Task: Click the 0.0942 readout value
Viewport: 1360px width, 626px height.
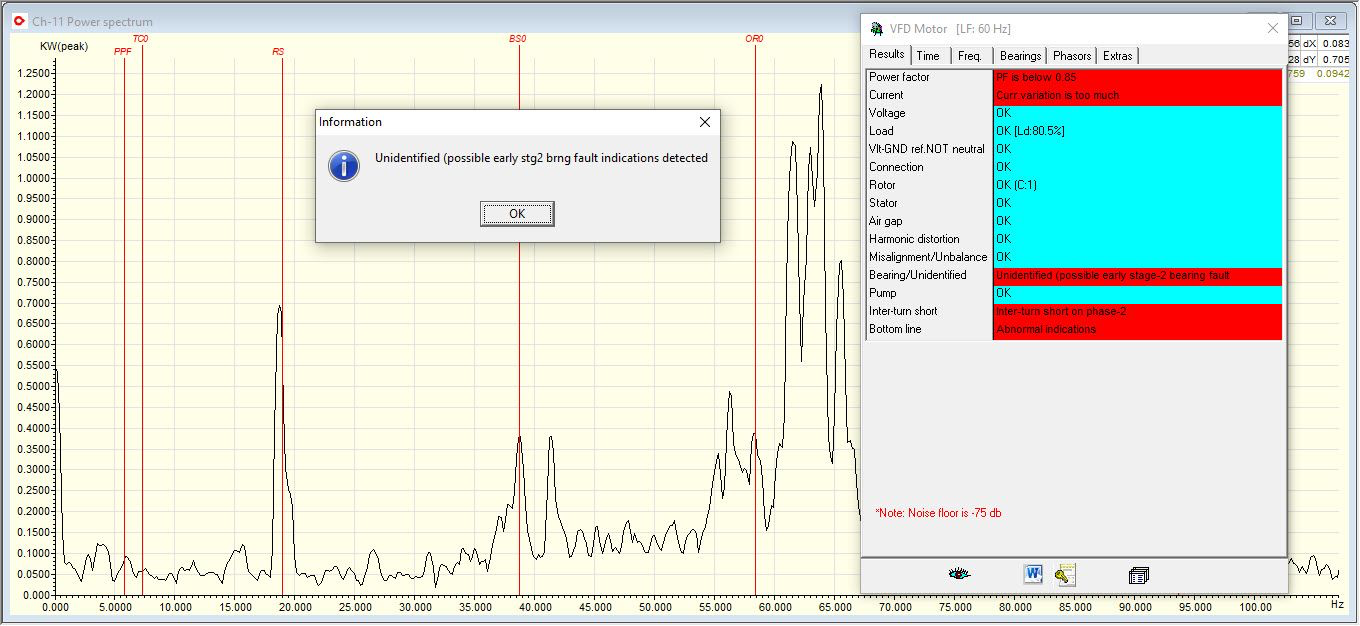Action: [x=1333, y=73]
